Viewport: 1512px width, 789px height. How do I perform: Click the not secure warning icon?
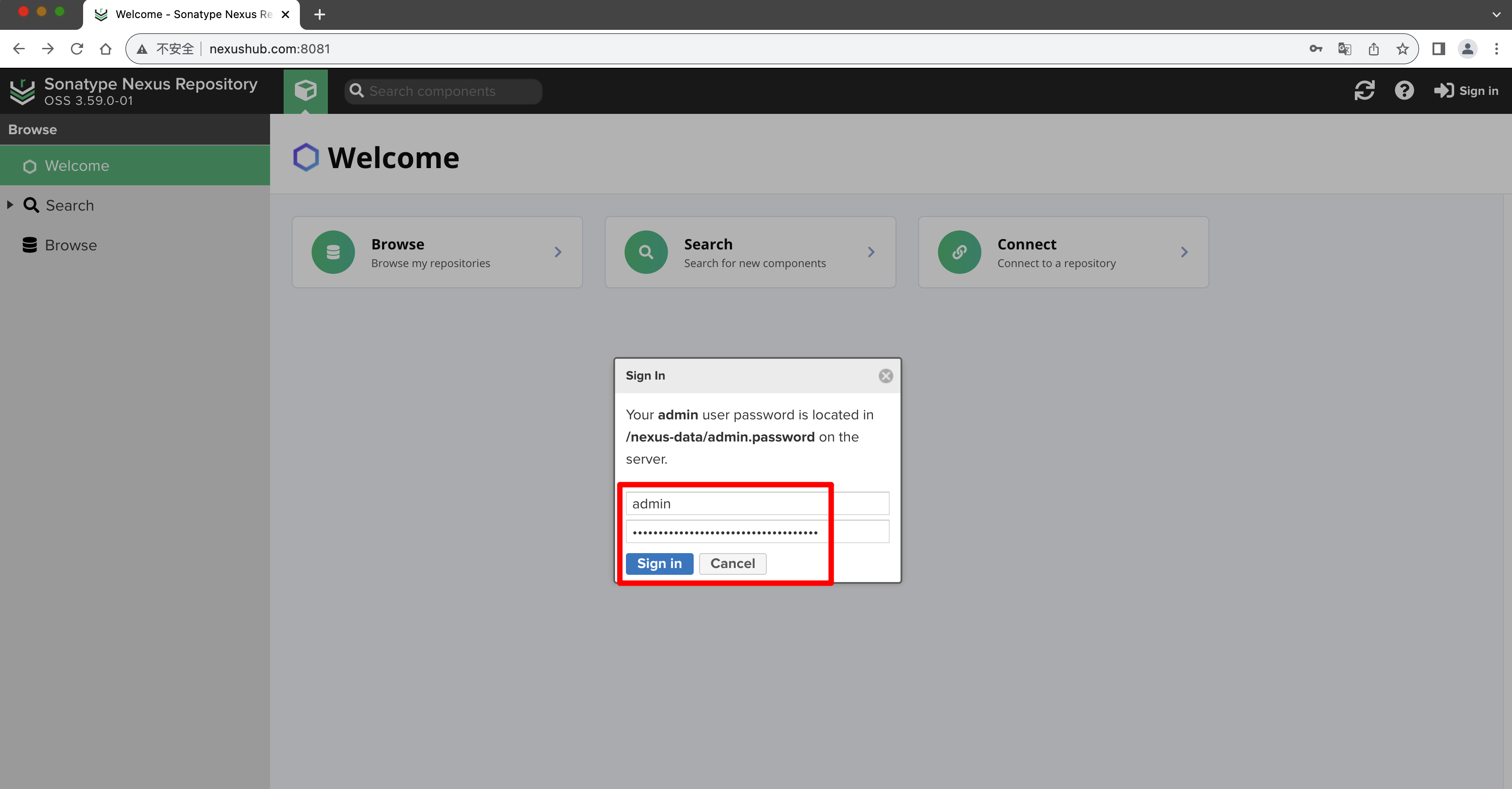pyautogui.click(x=142, y=49)
